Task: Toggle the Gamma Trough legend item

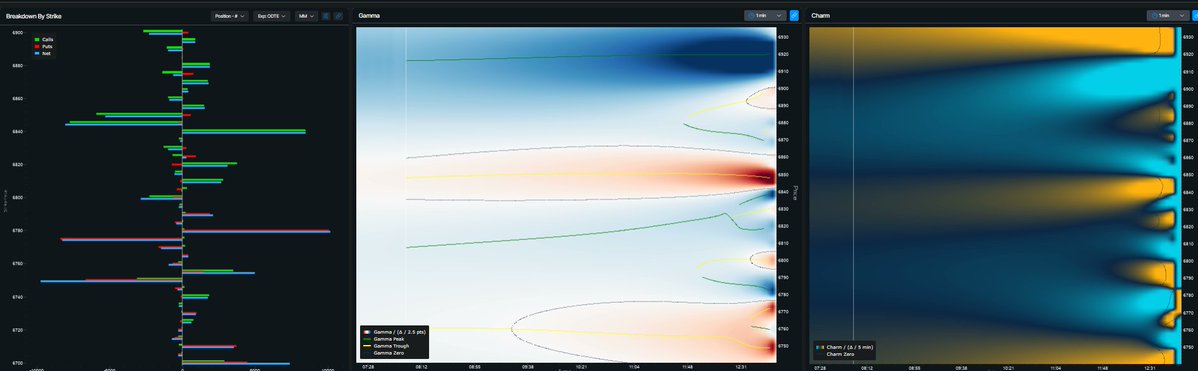Action: click(385, 347)
